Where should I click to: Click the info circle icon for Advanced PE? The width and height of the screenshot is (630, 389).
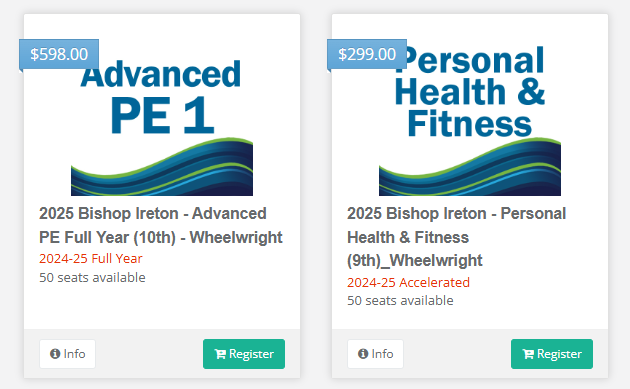(55, 354)
